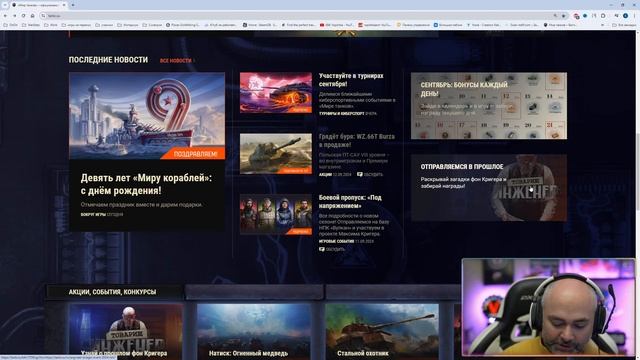Open the red extension icon in toolbar
This screenshot has width=640, height=360.
tap(576, 16)
